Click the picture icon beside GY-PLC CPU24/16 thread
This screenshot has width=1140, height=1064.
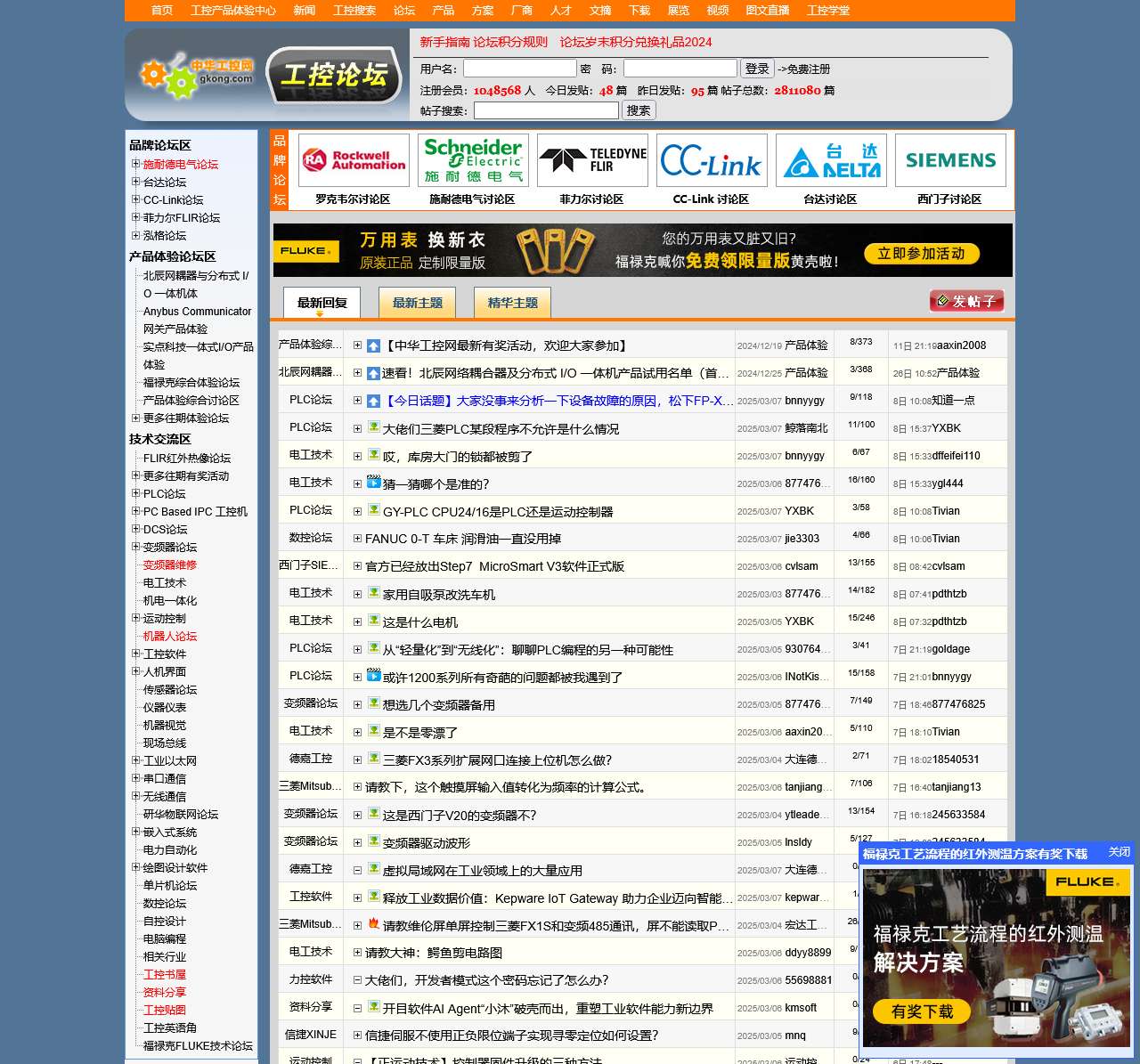coord(374,510)
